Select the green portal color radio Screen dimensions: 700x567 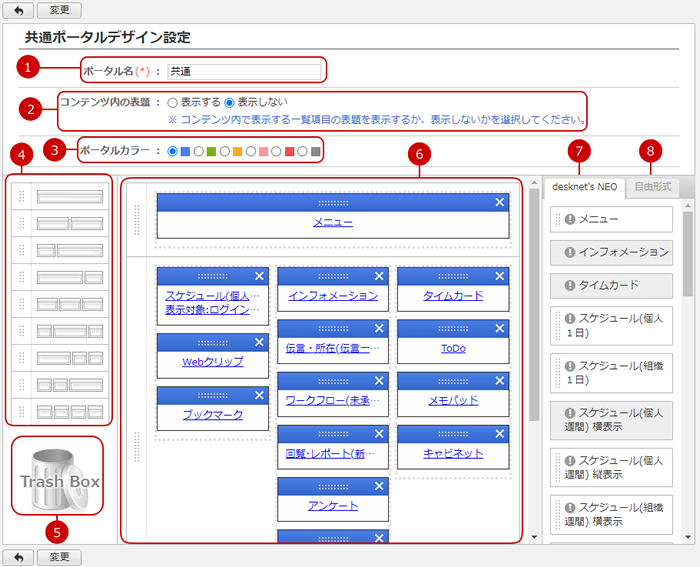pos(199,151)
